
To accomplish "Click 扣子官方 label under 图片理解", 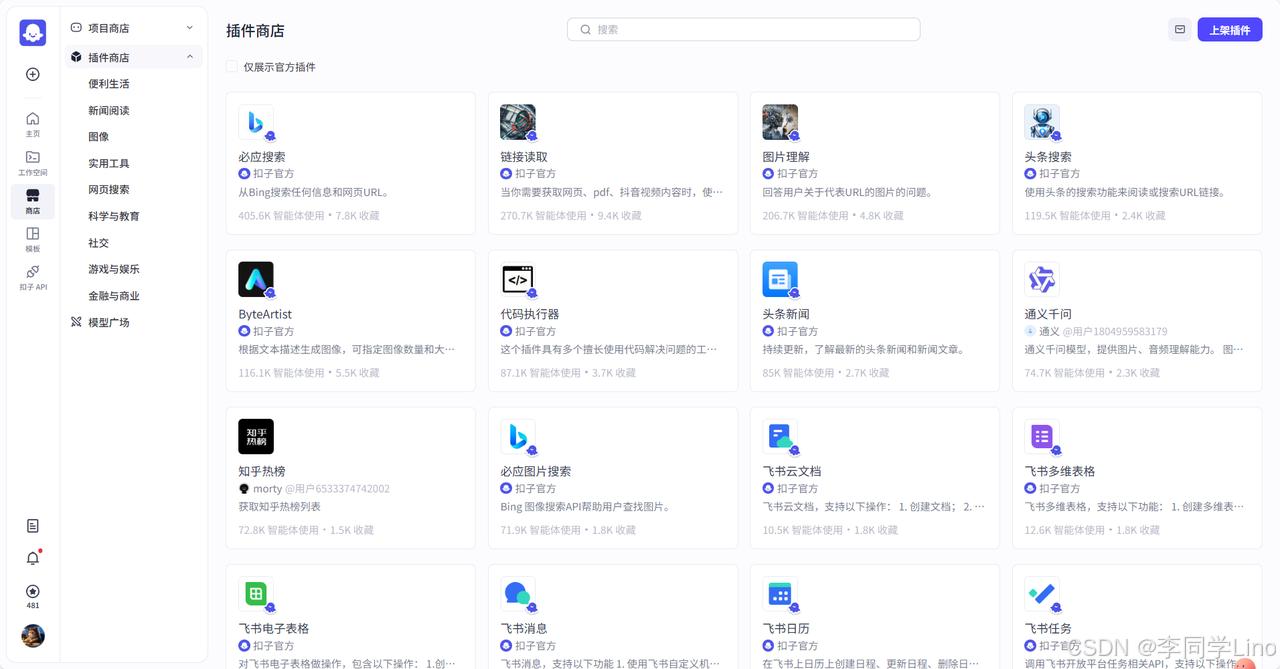I will [797, 174].
